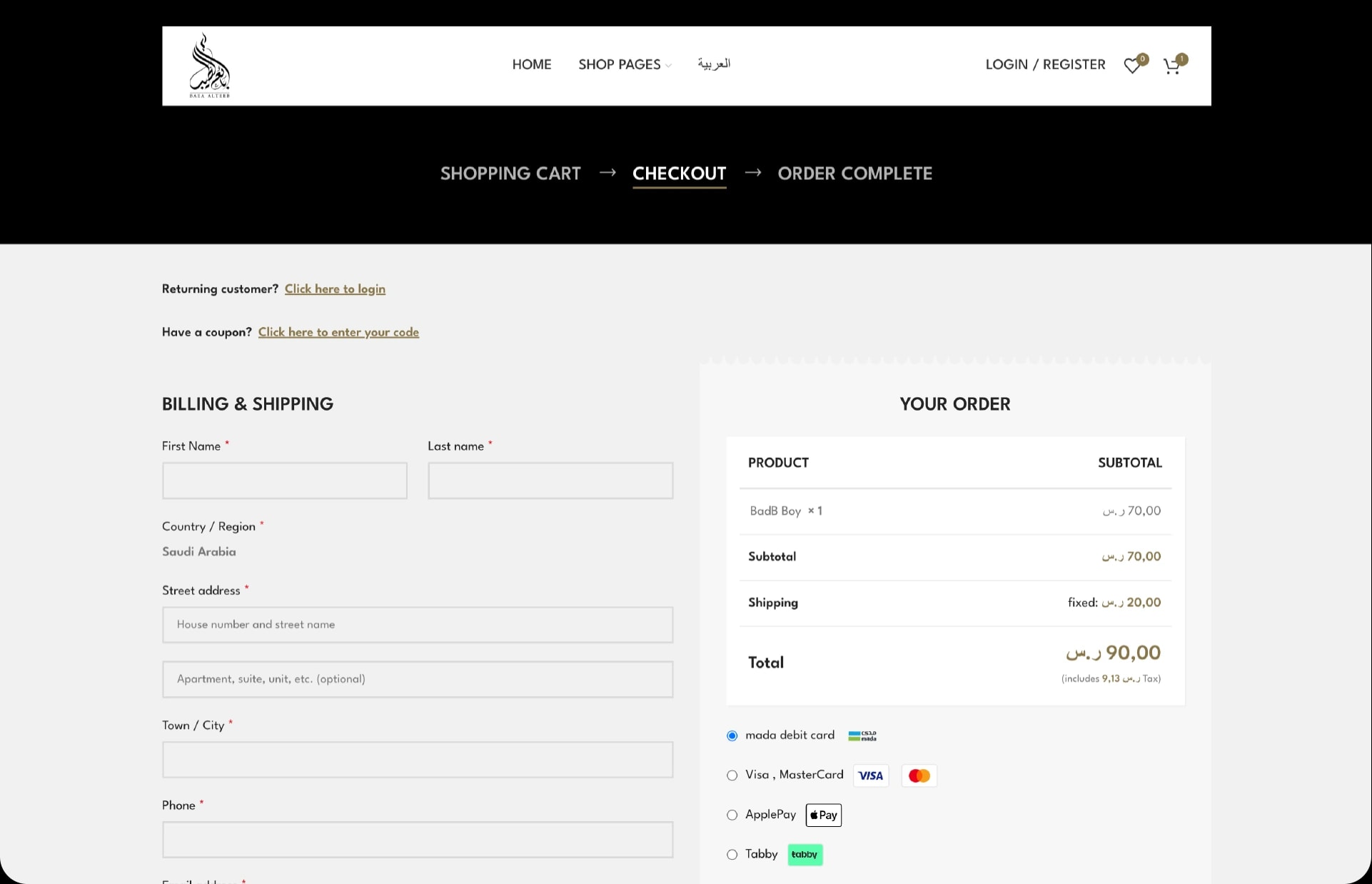Click the Apple Pay logo
The width and height of the screenshot is (1372, 884).
click(x=824, y=815)
